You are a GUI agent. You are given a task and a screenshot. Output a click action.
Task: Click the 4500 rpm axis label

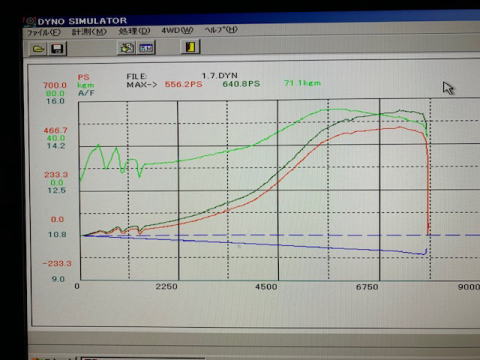266,287
